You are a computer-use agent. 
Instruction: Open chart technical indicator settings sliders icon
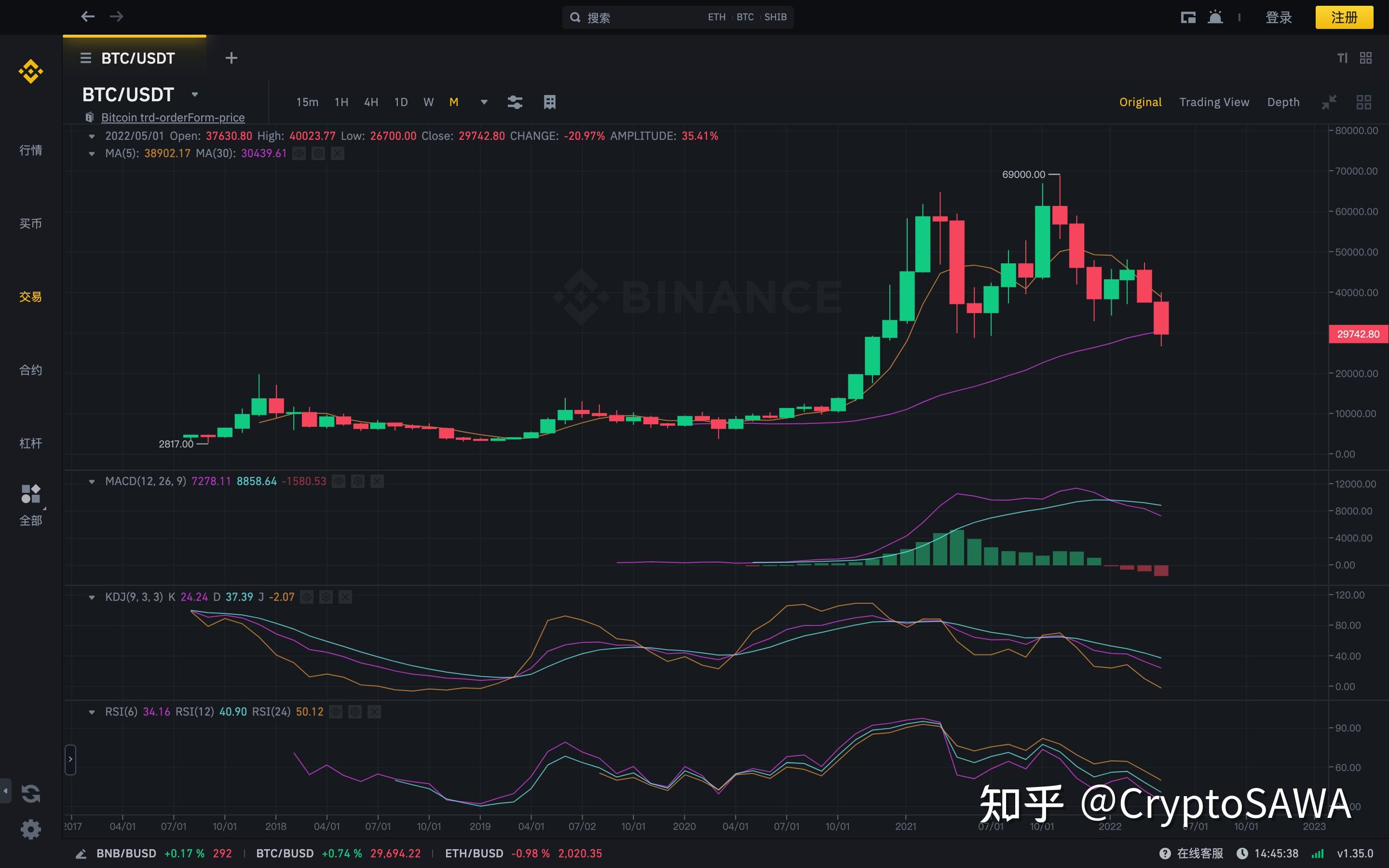[x=515, y=102]
